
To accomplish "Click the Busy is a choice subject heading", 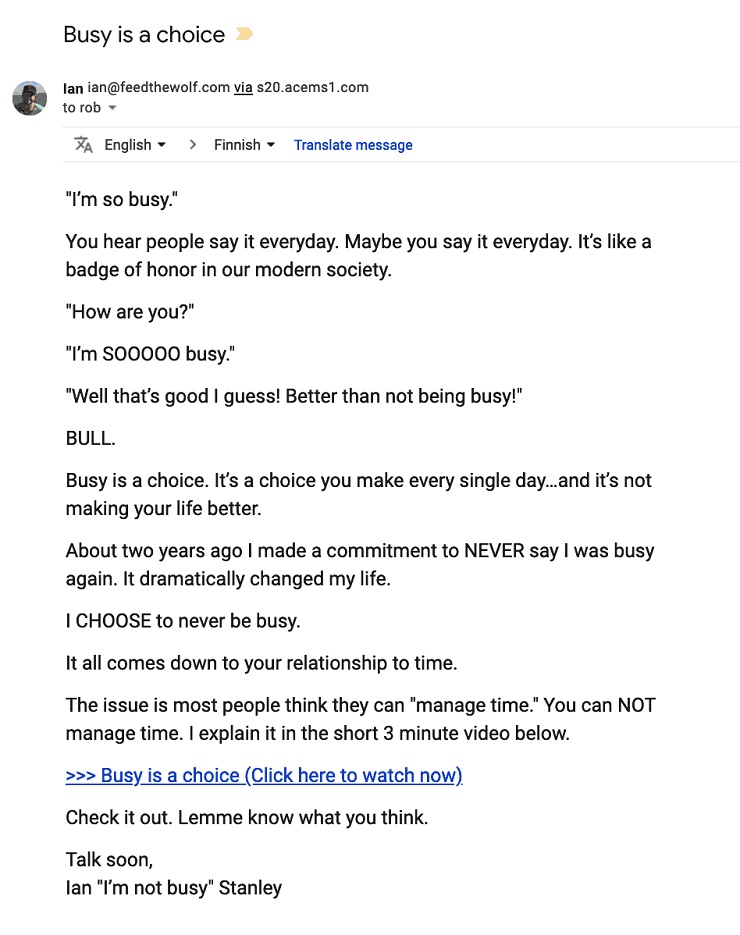I will pos(144,35).
